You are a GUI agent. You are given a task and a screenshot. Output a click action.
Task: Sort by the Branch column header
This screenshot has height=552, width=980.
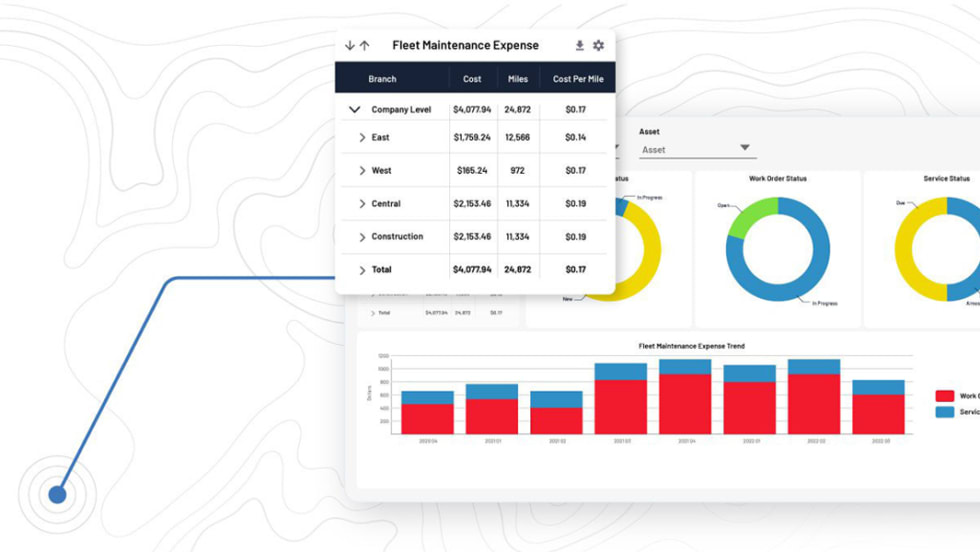point(382,79)
